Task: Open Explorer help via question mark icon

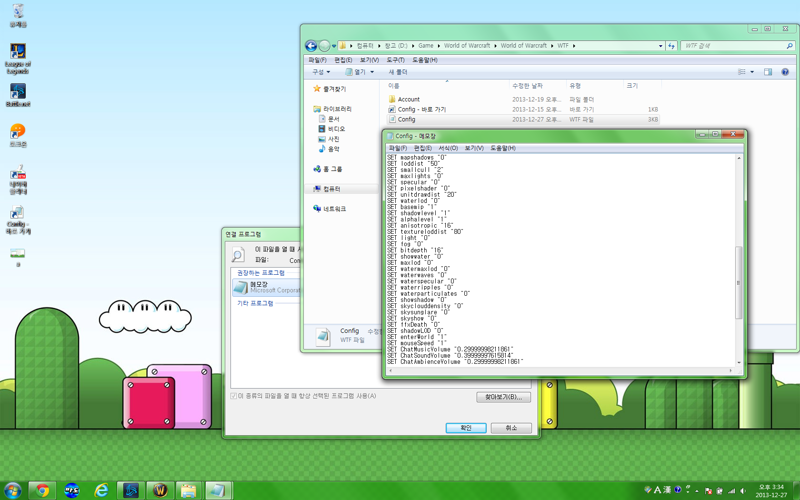Action: coord(785,72)
